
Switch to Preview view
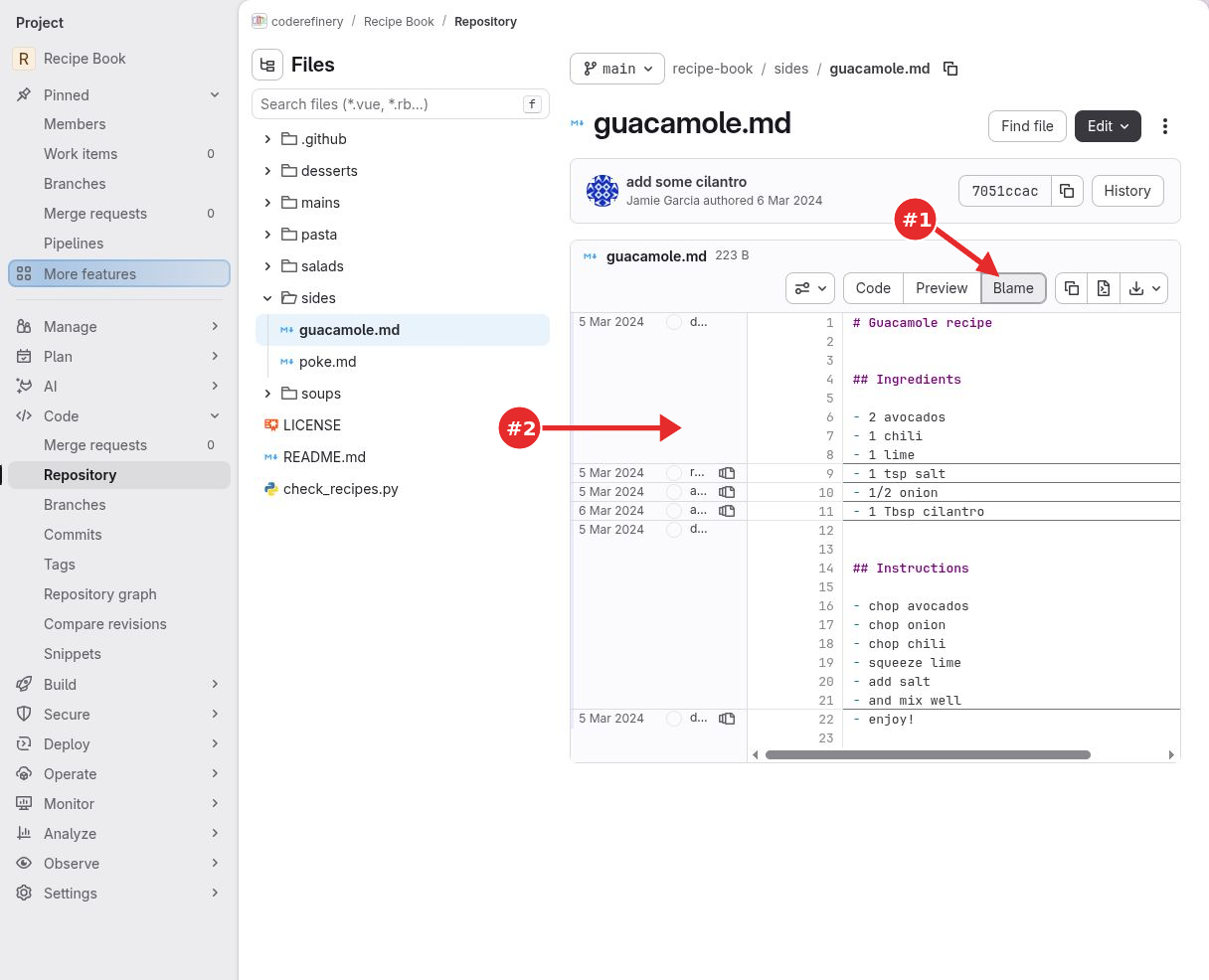pyautogui.click(x=942, y=288)
